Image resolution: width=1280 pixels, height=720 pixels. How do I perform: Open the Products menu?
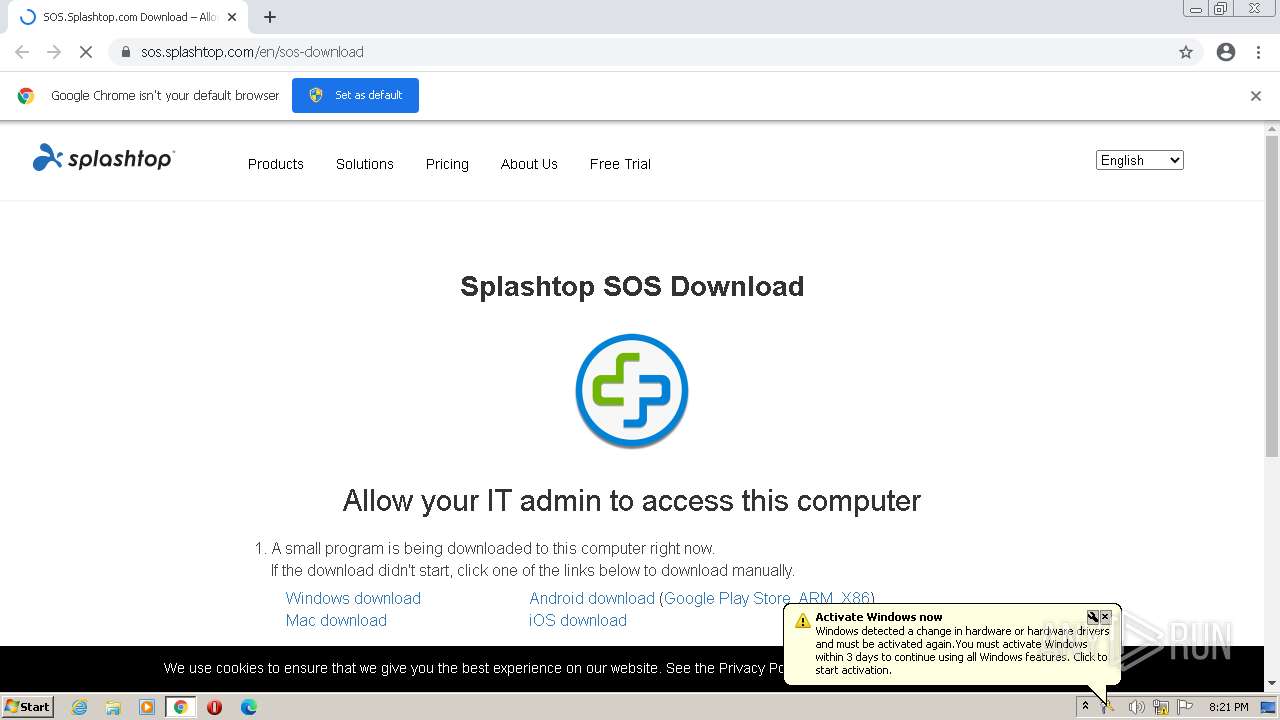(x=276, y=164)
